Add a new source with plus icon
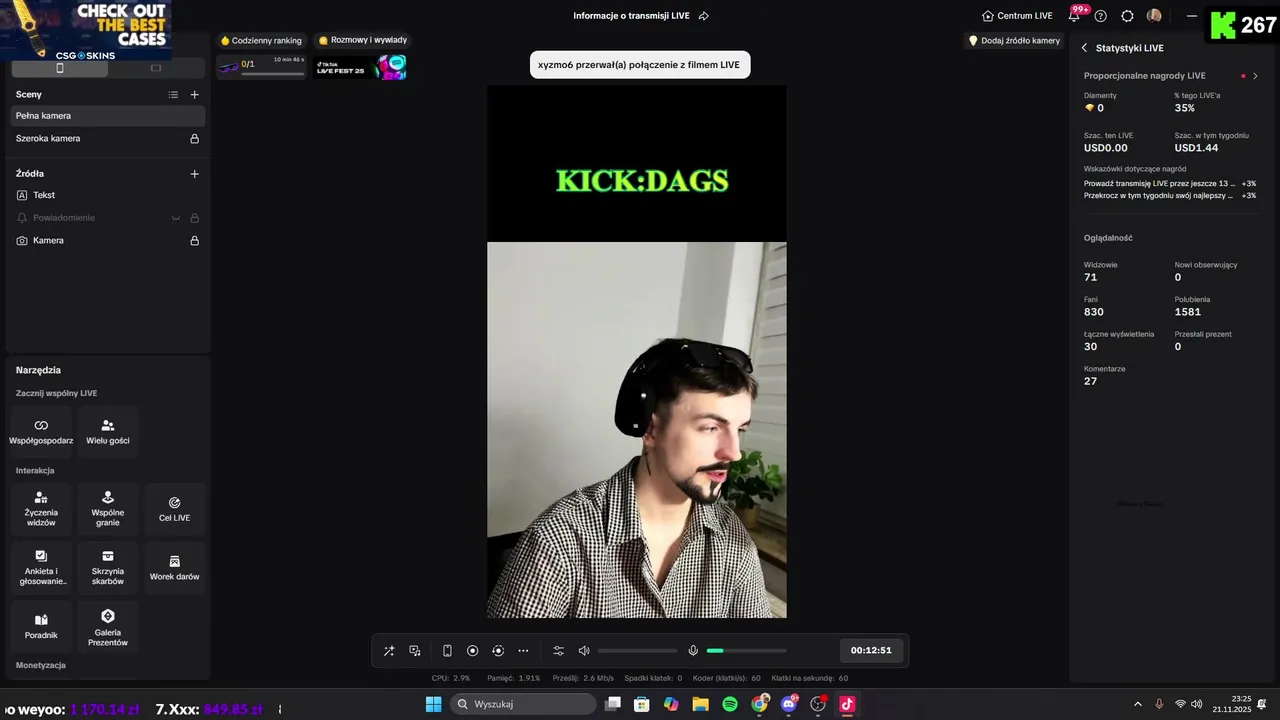The width and height of the screenshot is (1280, 720). pyautogui.click(x=195, y=173)
